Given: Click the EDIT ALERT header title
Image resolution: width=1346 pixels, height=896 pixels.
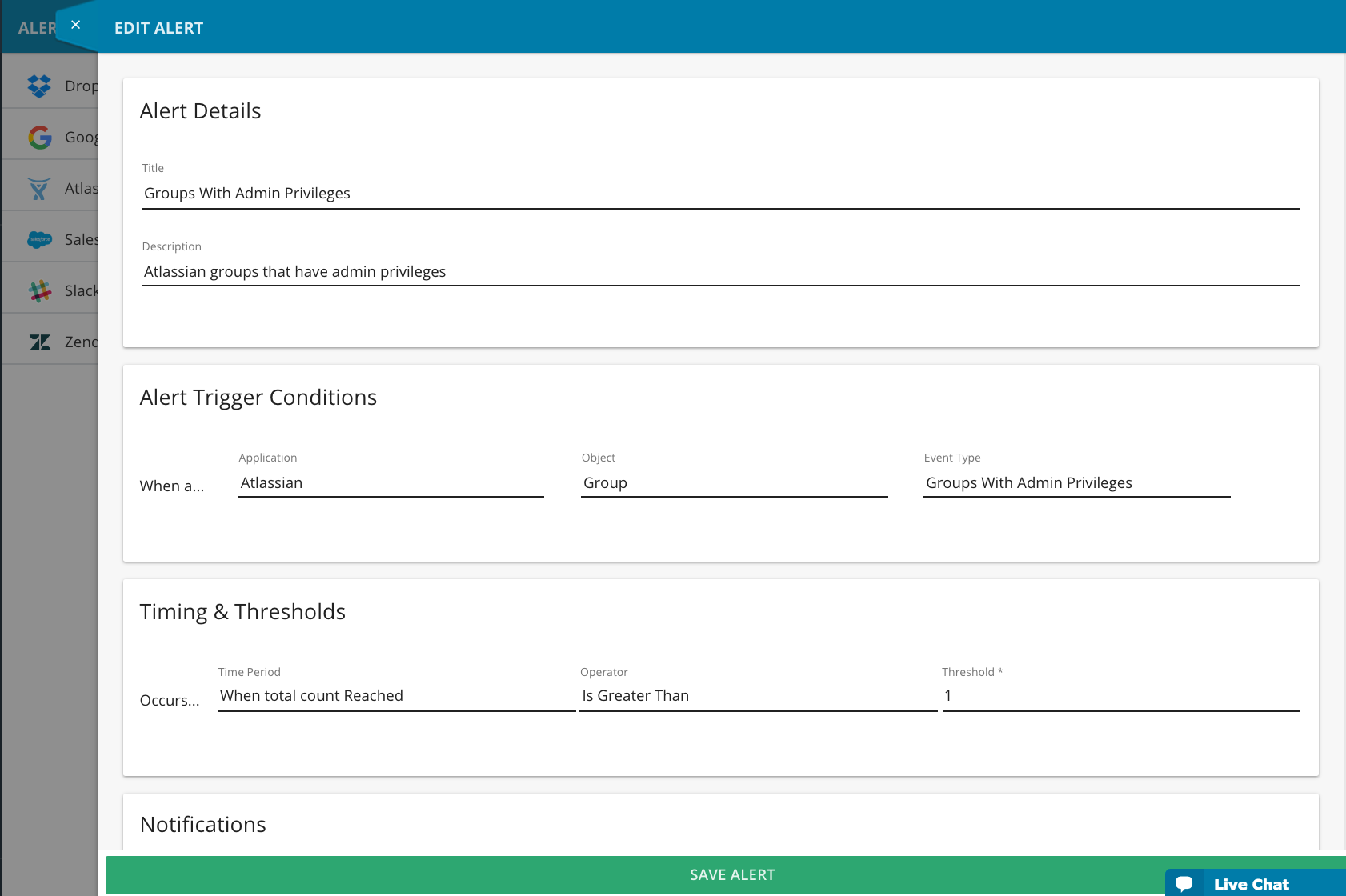Looking at the screenshot, I should pyautogui.click(x=159, y=28).
